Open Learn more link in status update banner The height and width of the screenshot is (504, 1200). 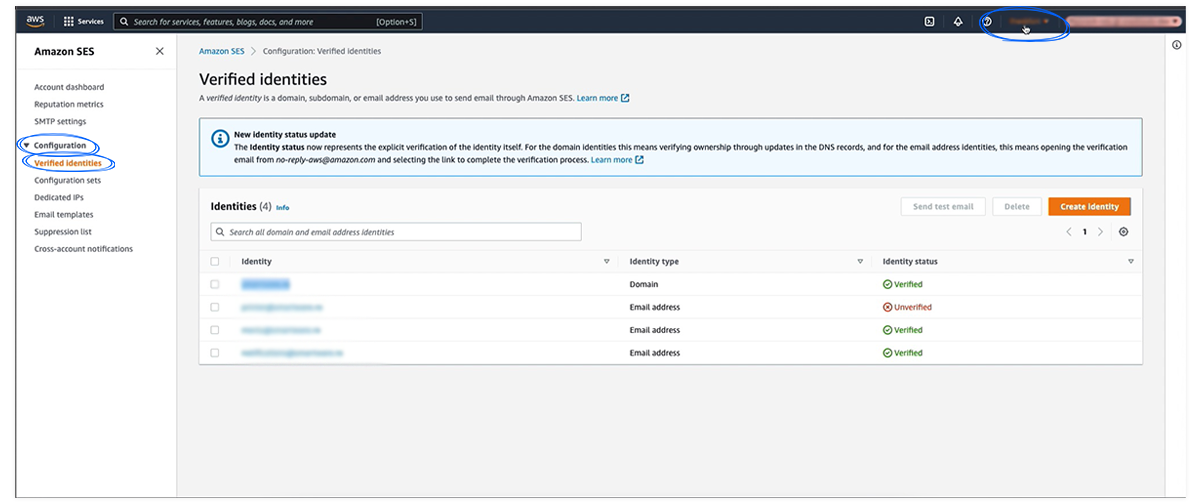[617, 160]
